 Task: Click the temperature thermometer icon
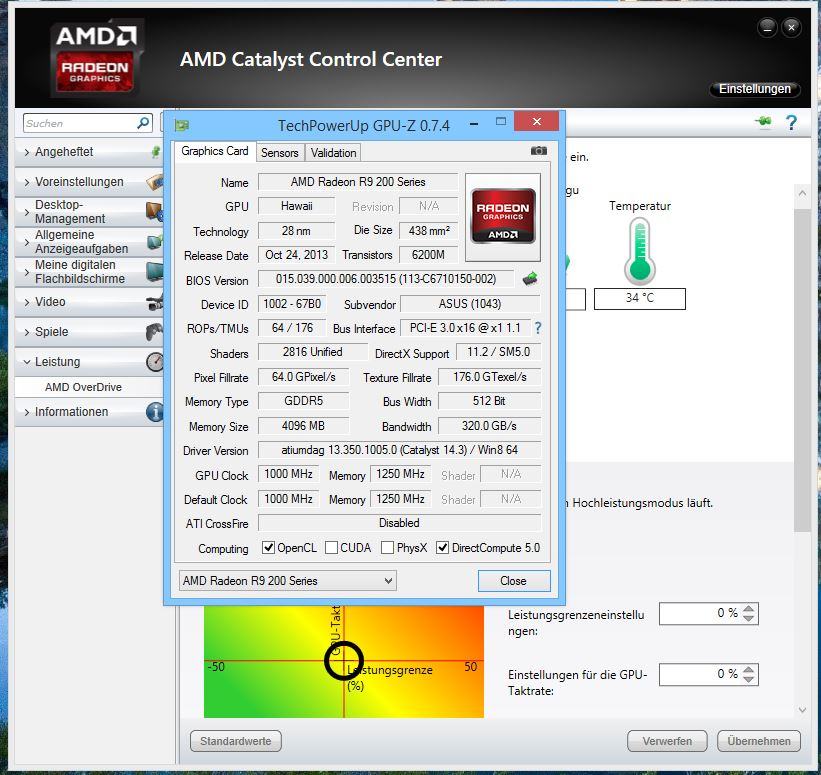(x=639, y=250)
